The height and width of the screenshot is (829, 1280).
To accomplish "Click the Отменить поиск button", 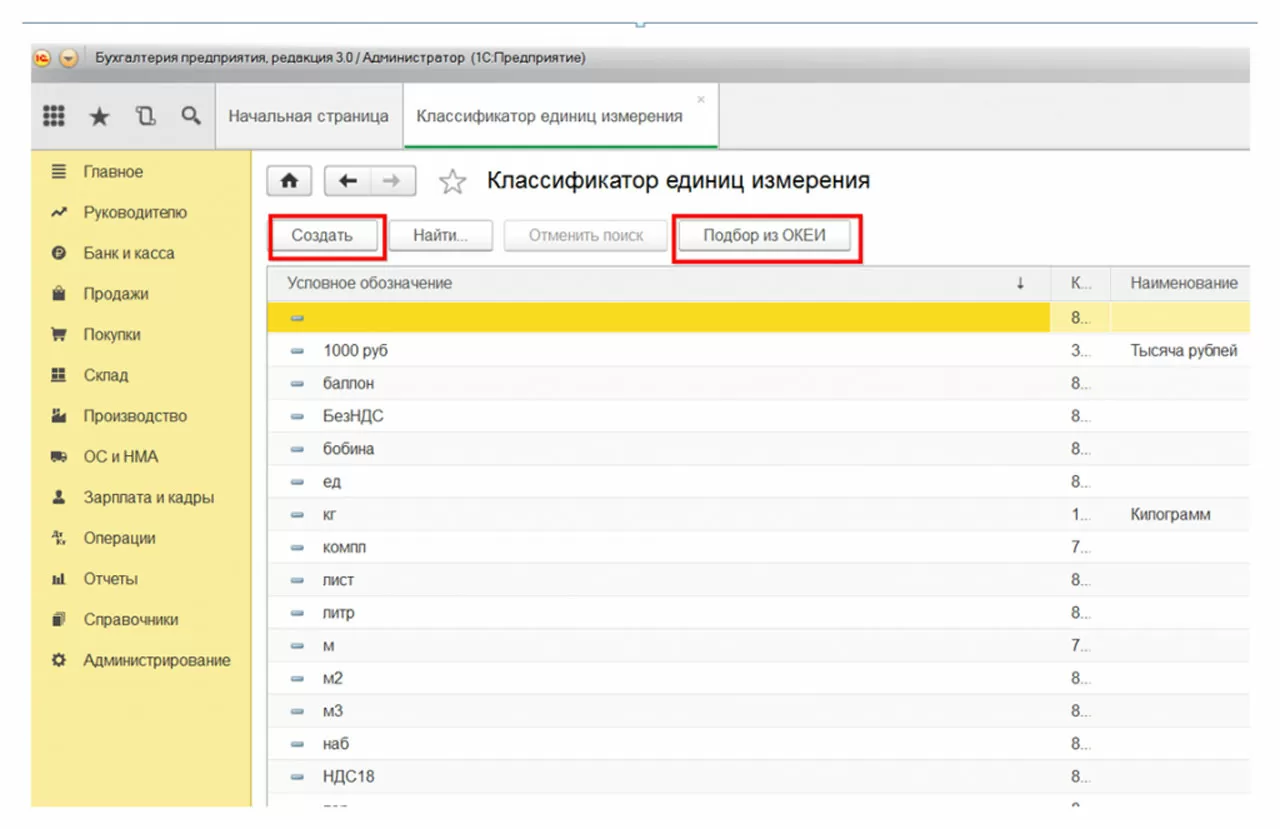I will pyautogui.click(x=586, y=236).
